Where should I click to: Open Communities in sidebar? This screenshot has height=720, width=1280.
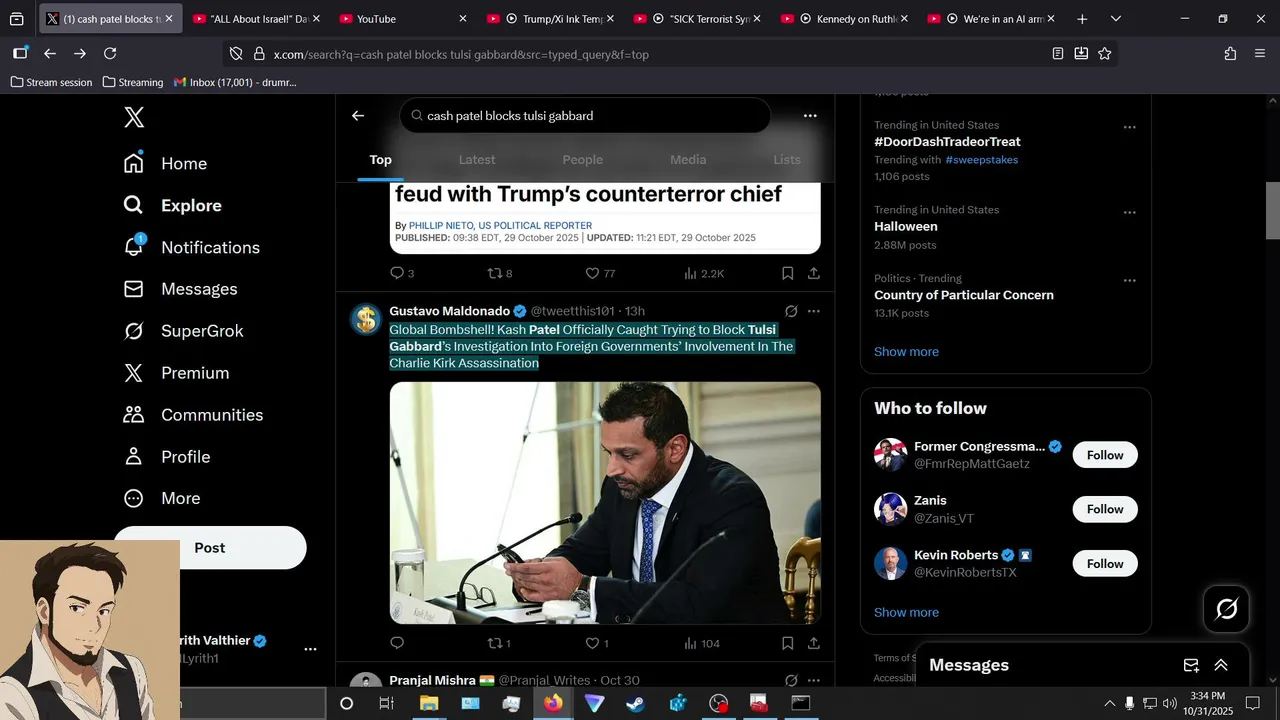[193, 415]
